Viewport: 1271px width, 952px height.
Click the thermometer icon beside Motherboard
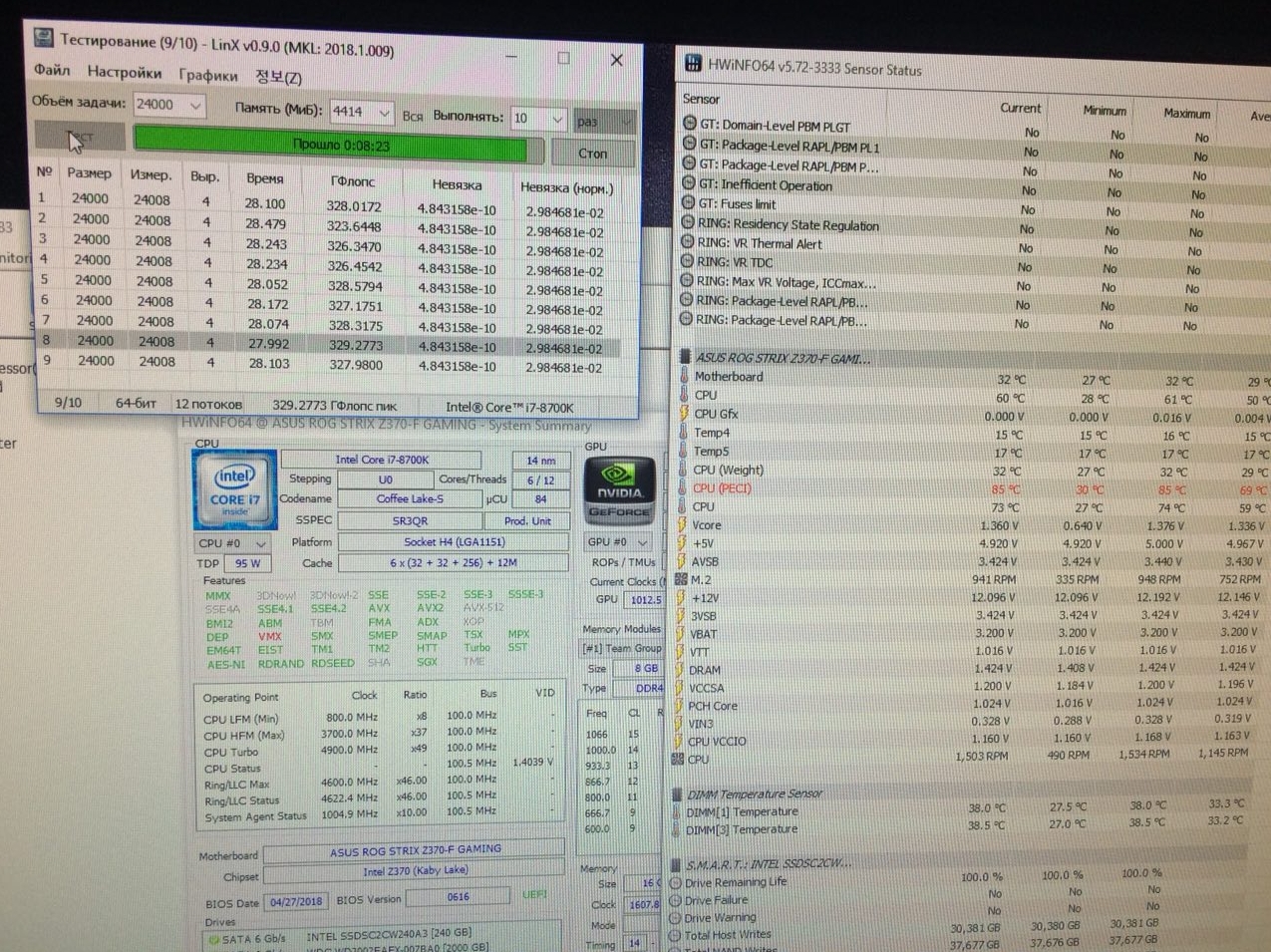coord(684,376)
